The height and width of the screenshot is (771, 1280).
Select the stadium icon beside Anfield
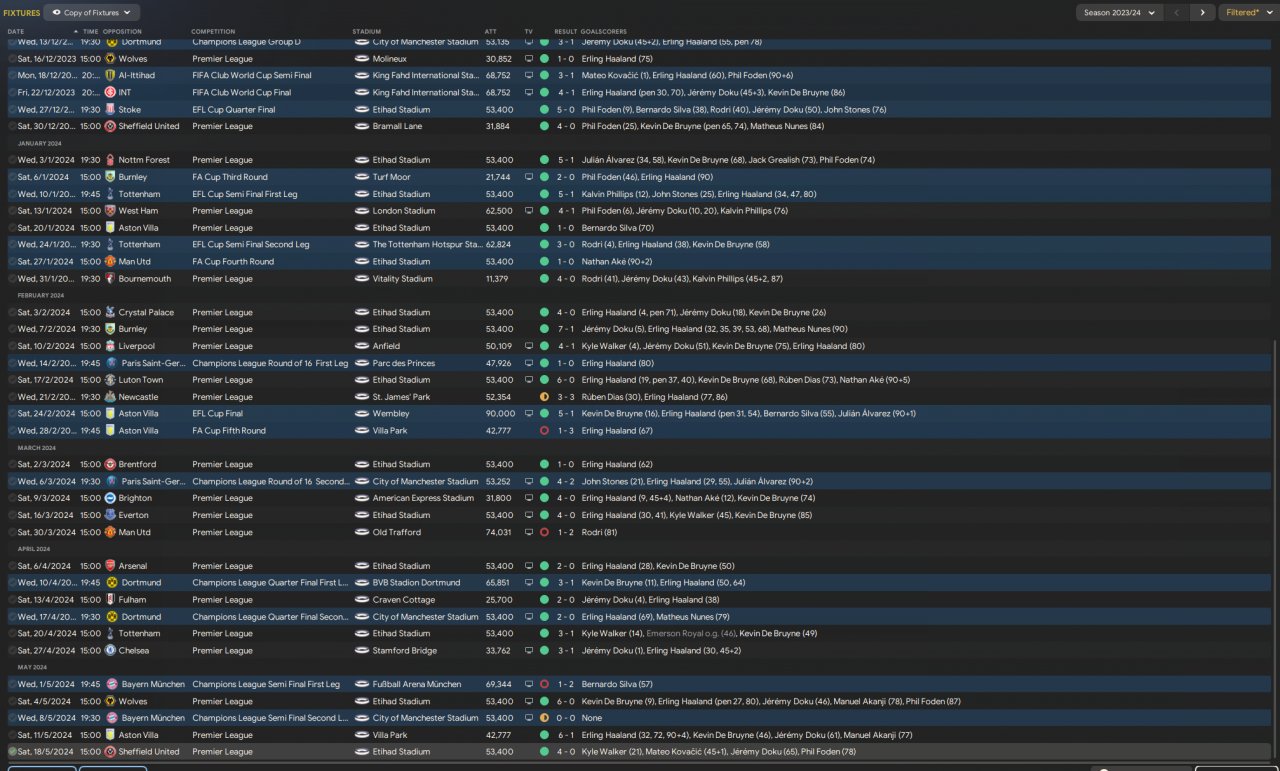pos(362,346)
